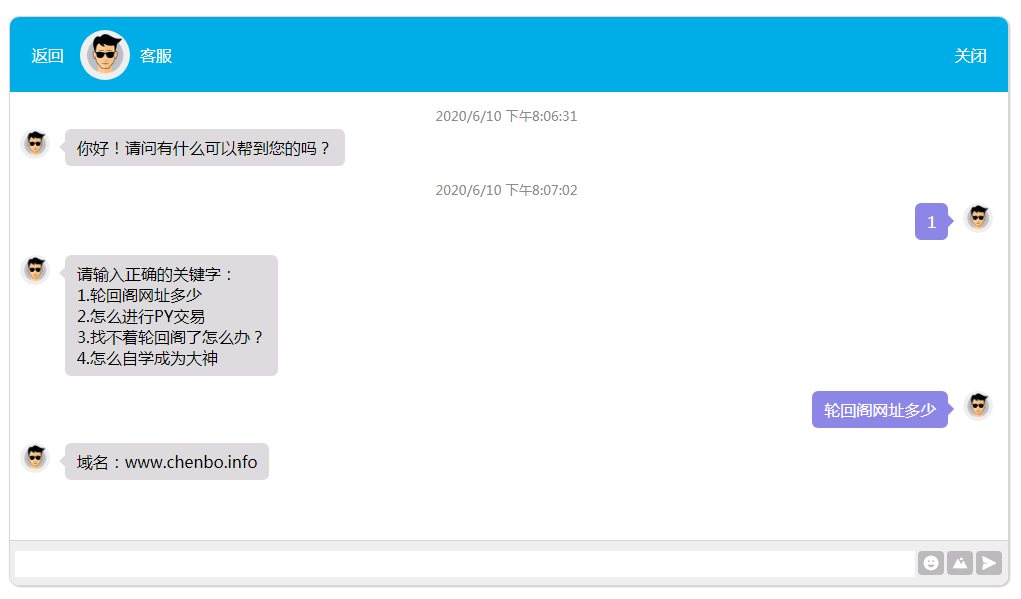
Task: Click the purple 轮回阁网址多少 message bubble
Action: pos(880,410)
